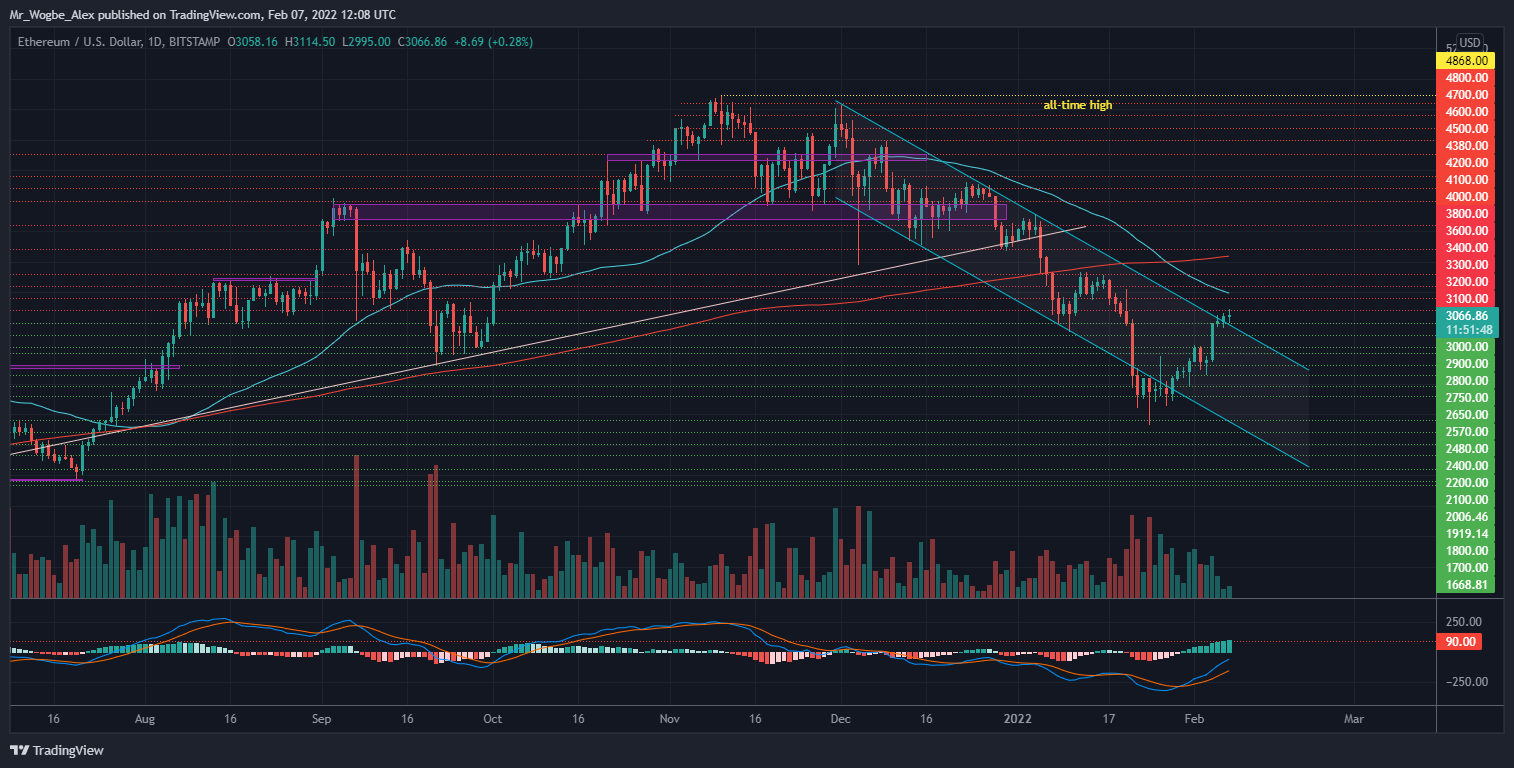Click the 2022 label on the time axis

tap(1018, 718)
